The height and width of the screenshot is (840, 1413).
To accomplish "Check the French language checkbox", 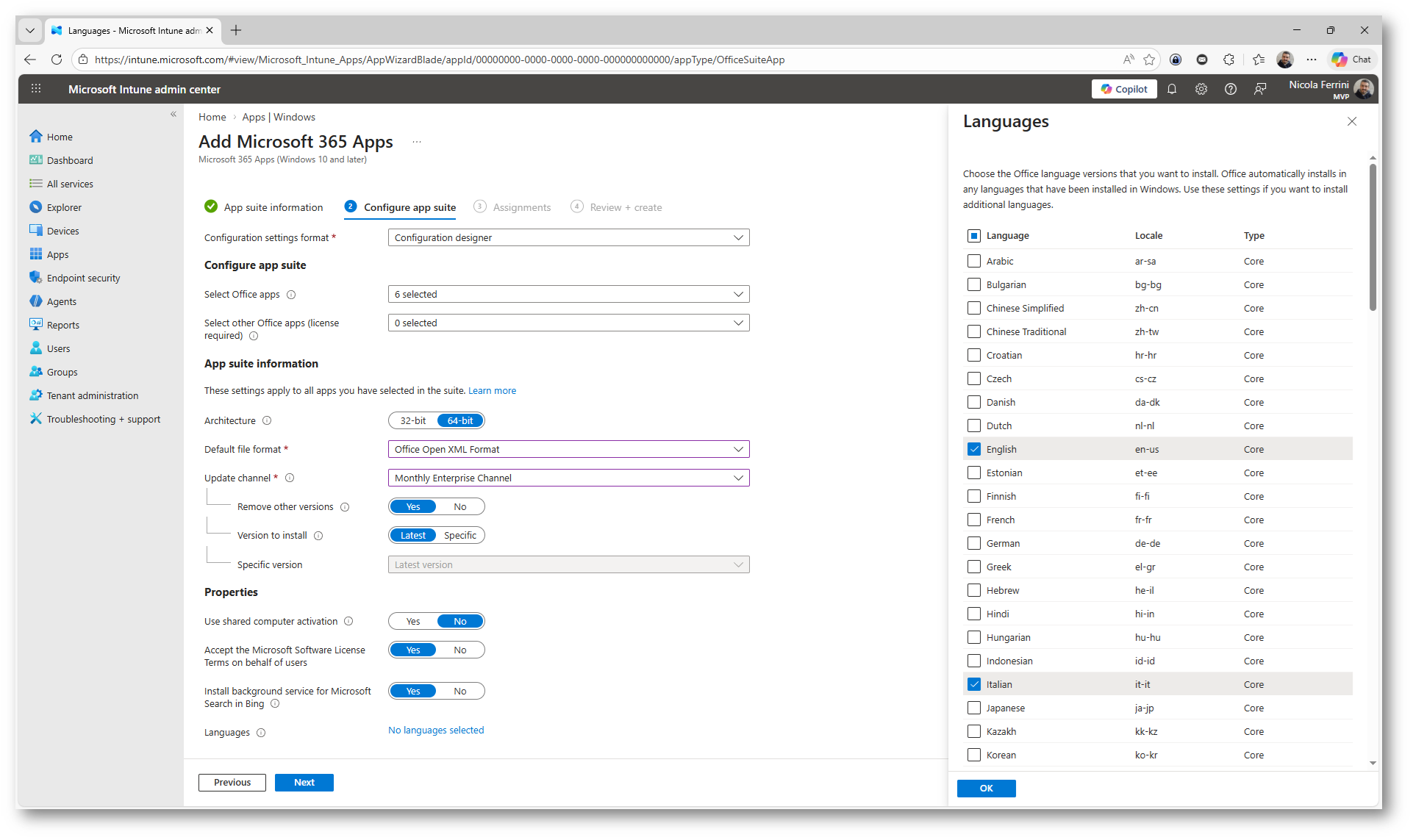I will point(974,520).
